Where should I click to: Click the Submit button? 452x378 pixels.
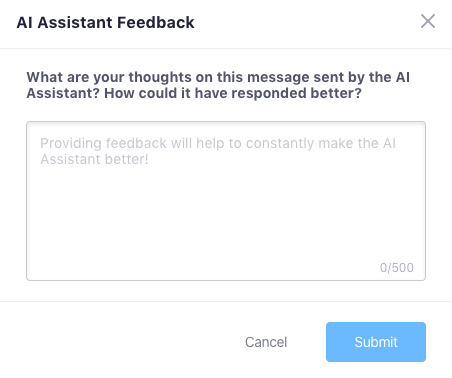(376, 342)
